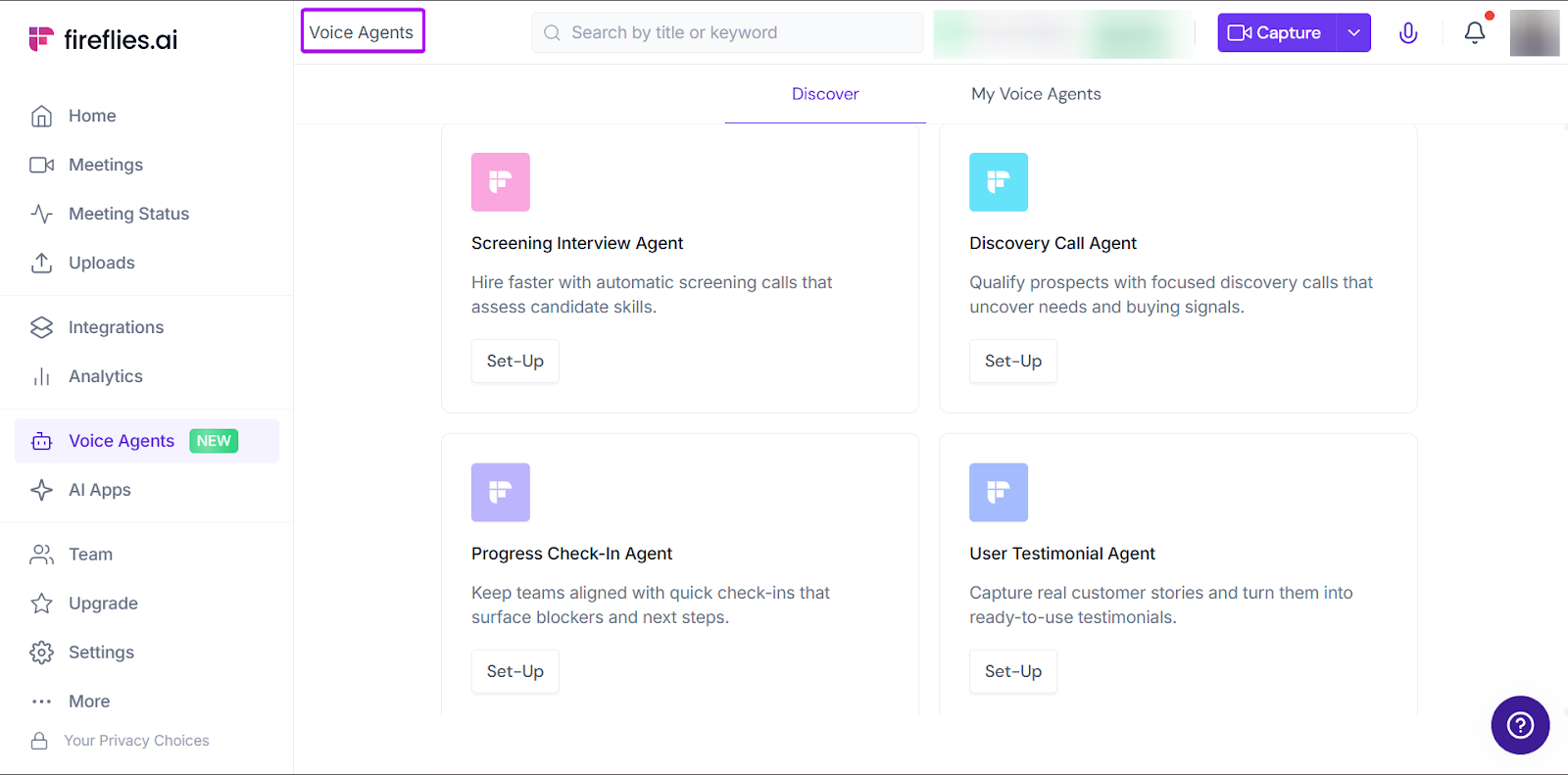Click the blurred green banner in header
The width and height of the screenshot is (1568, 775).
click(1063, 33)
